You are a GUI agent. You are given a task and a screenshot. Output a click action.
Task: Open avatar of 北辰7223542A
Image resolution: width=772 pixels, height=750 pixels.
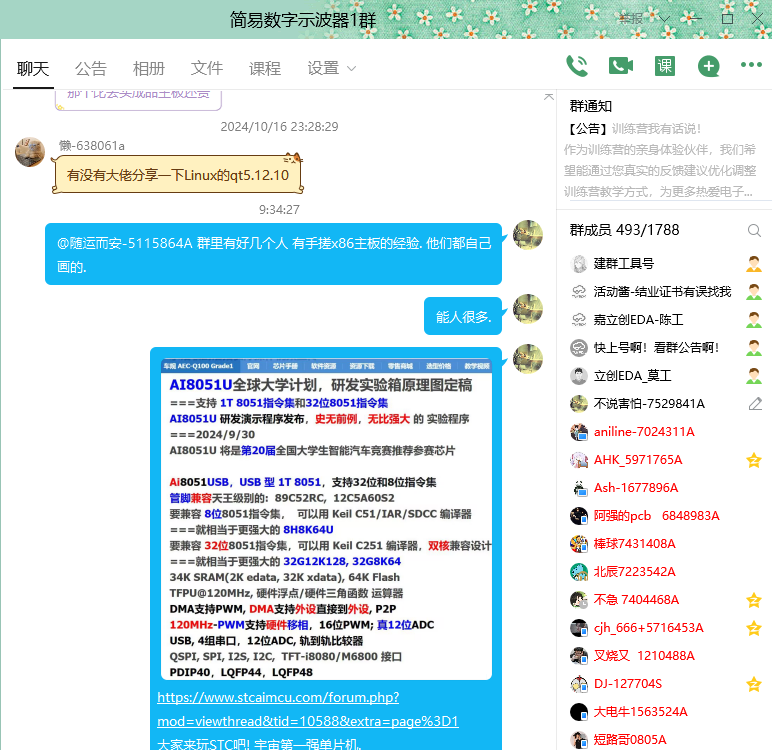point(579,572)
